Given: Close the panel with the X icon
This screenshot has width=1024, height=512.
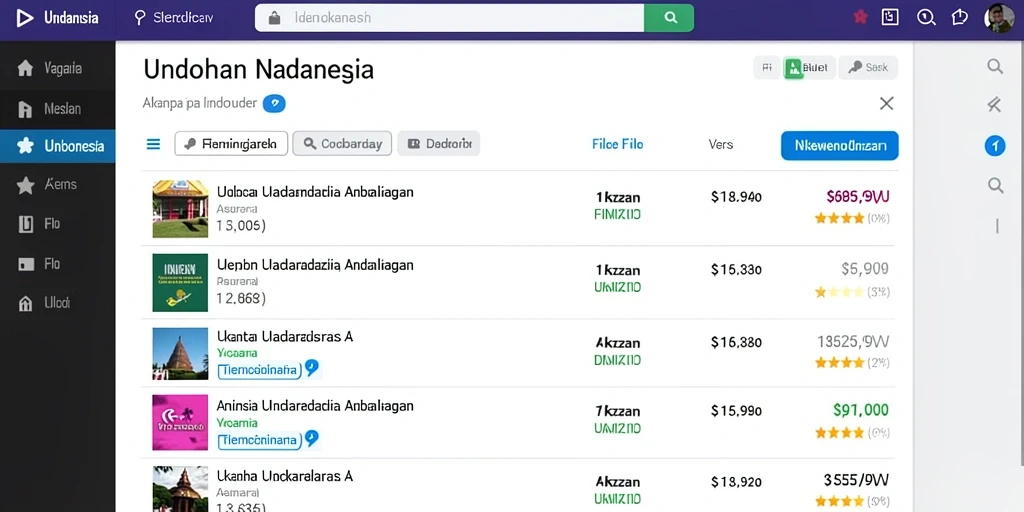Looking at the screenshot, I should coord(886,103).
